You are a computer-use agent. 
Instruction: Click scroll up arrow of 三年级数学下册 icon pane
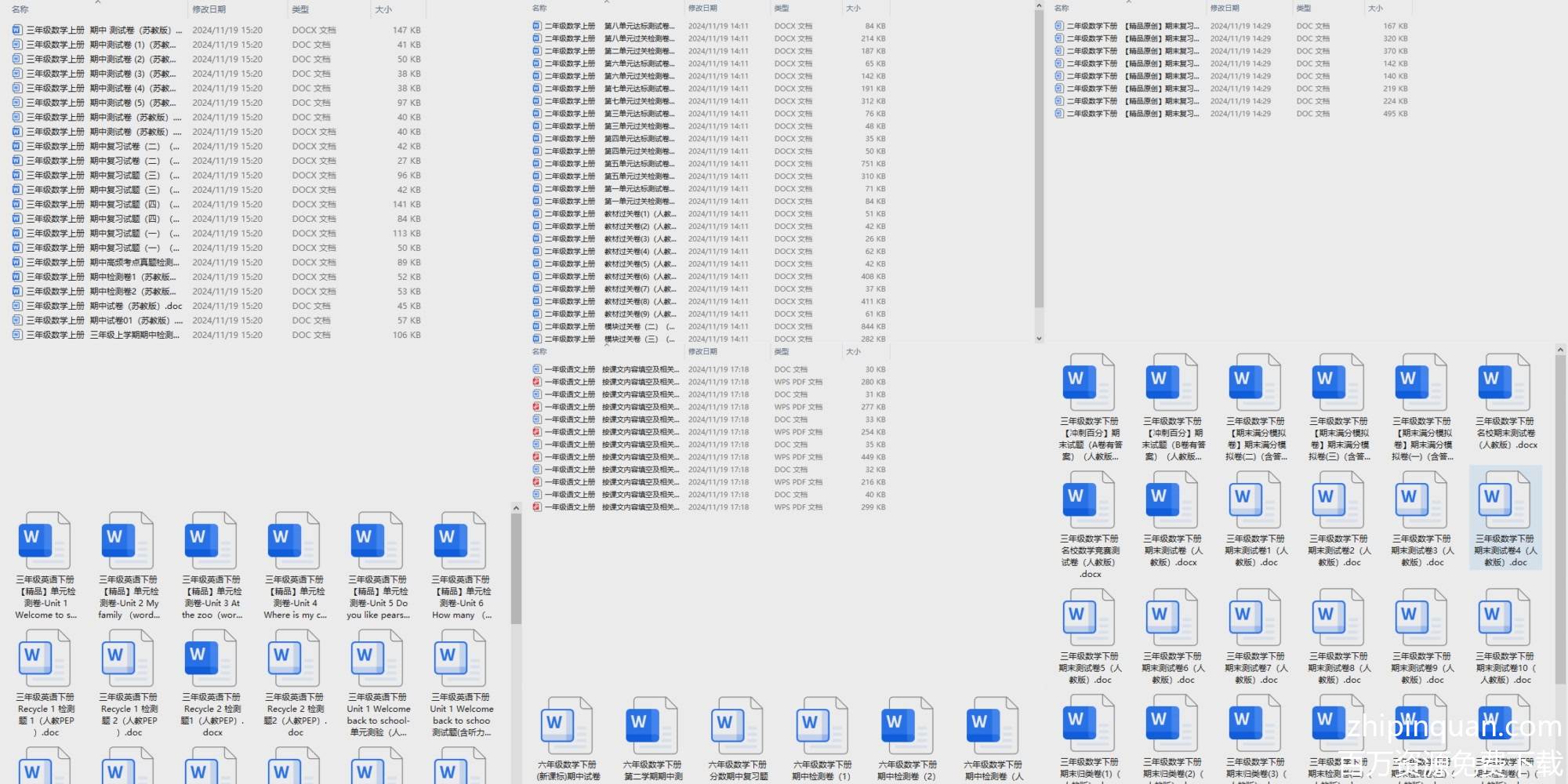click(x=1560, y=350)
